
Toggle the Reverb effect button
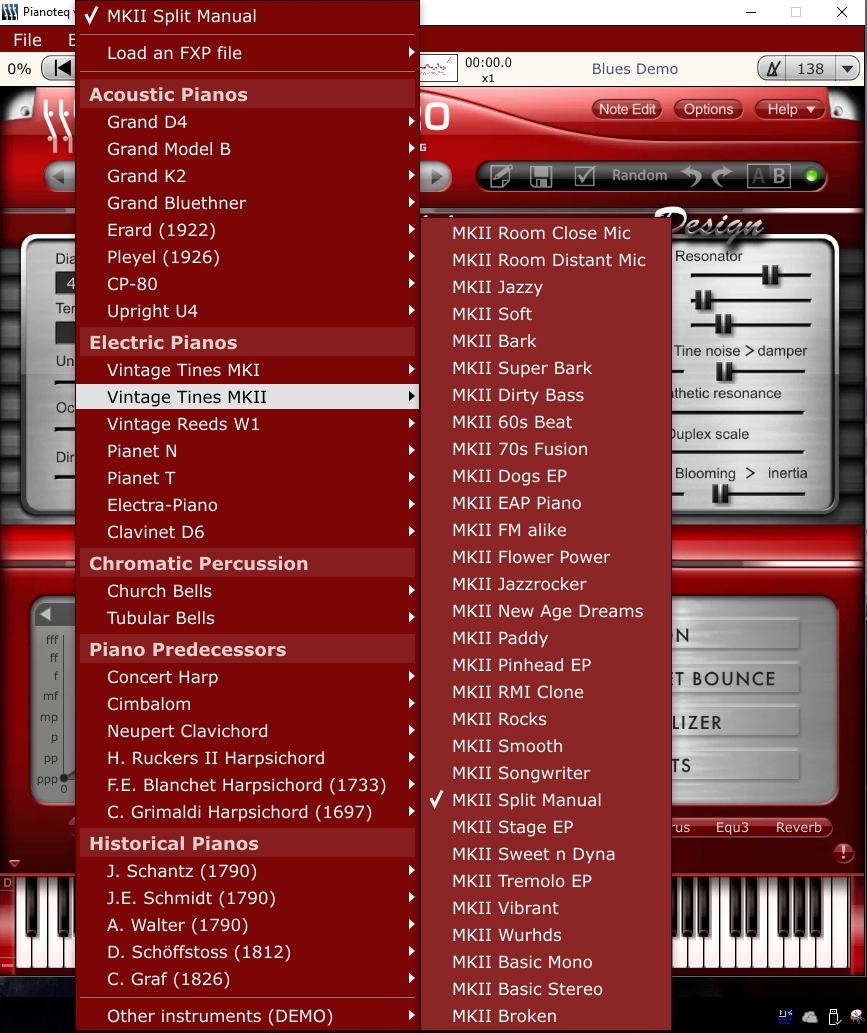click(798, 827)
